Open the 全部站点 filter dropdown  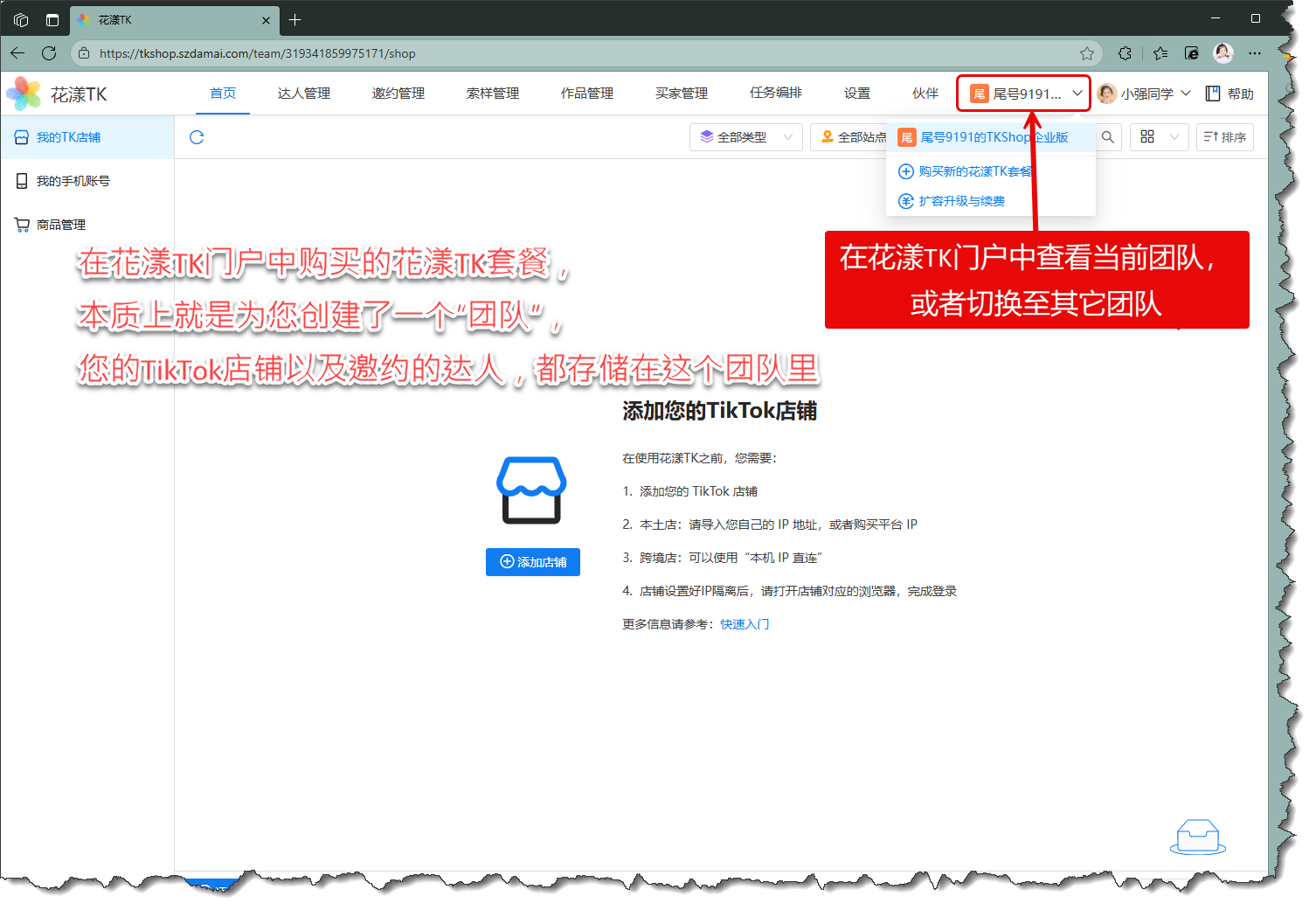[849, 137]
